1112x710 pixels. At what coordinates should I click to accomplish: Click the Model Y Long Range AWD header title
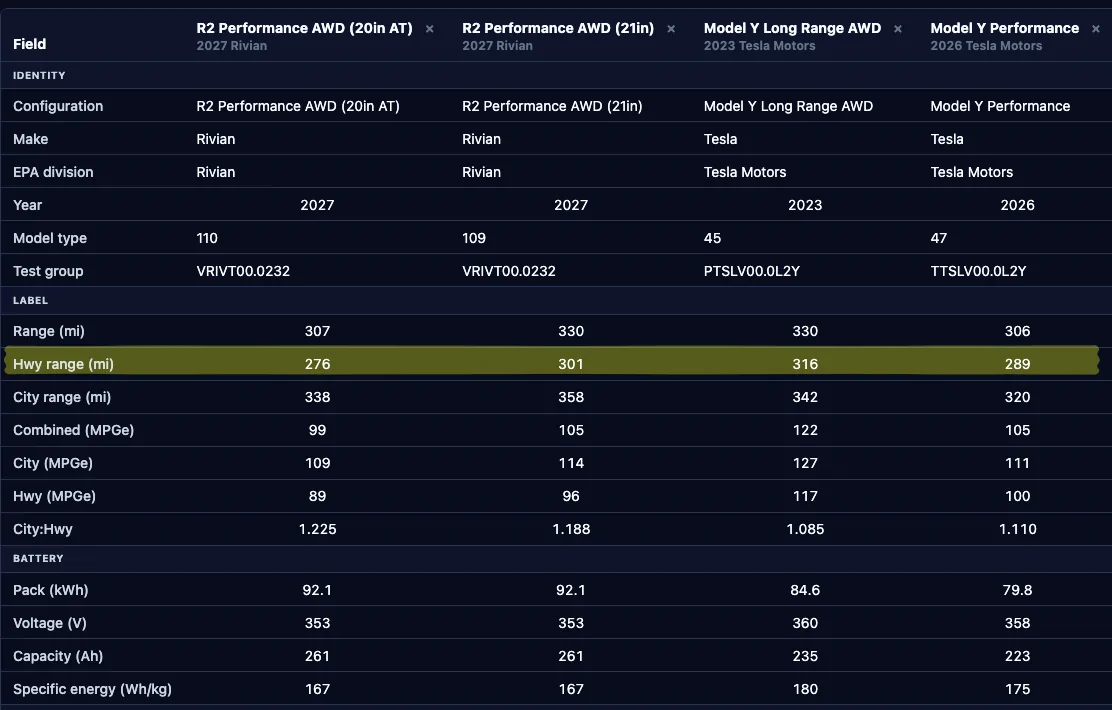coord(792,28)
